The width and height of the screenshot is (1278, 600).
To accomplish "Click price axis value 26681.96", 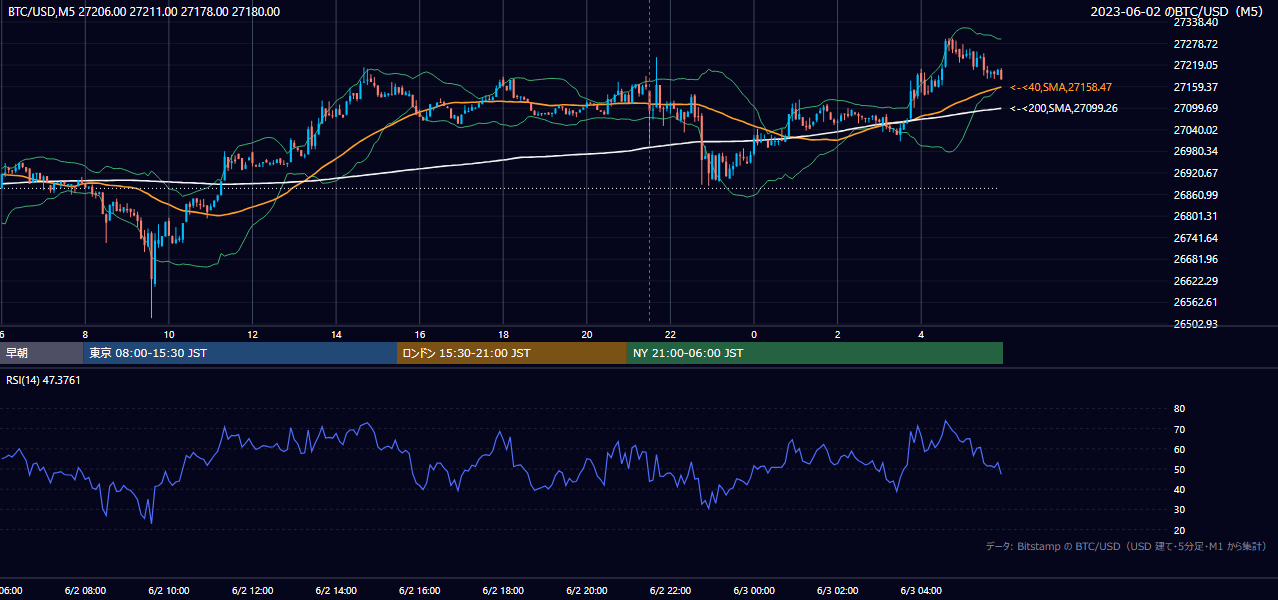I will (1195, 259).
